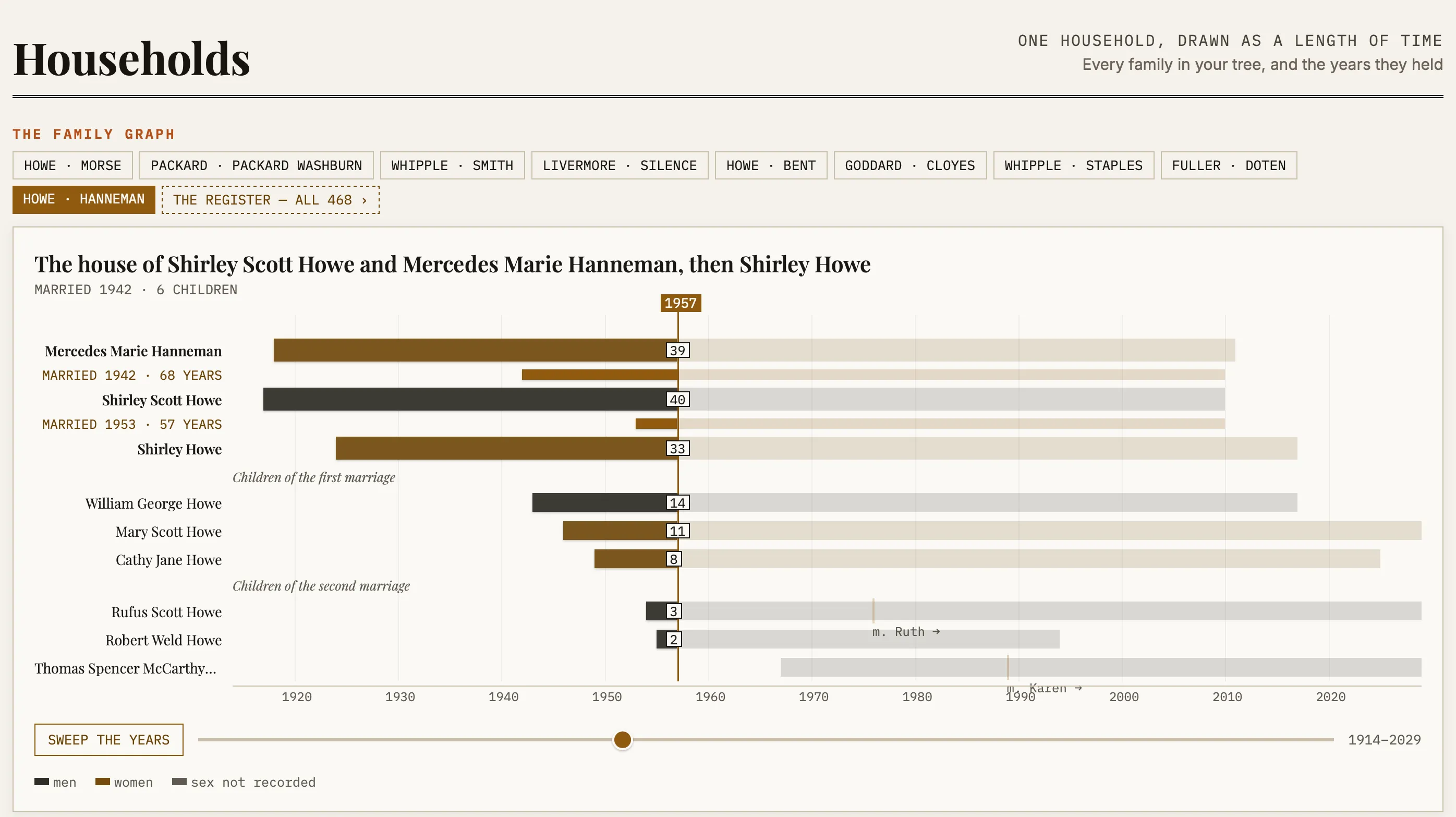
Task: Click the 'm. Ruth →' marriage link
Action: [906, 632]
